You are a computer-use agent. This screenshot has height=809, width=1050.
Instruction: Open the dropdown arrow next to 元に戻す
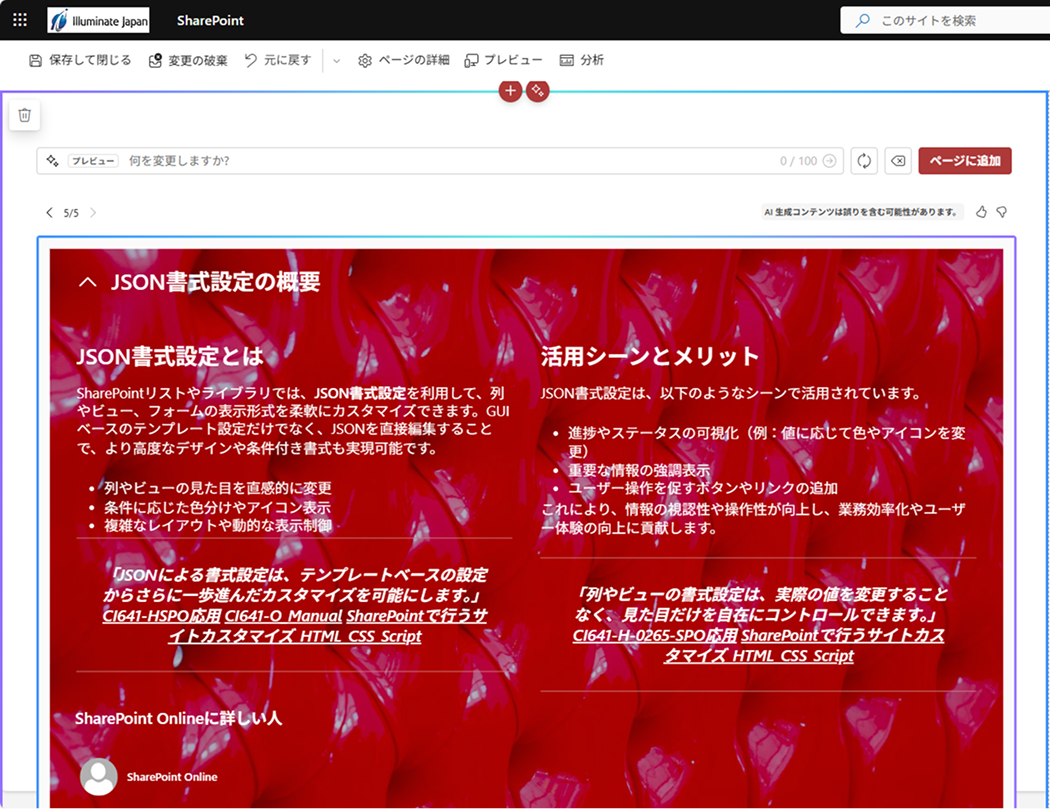pyautogui.click(x=336, y=61)
